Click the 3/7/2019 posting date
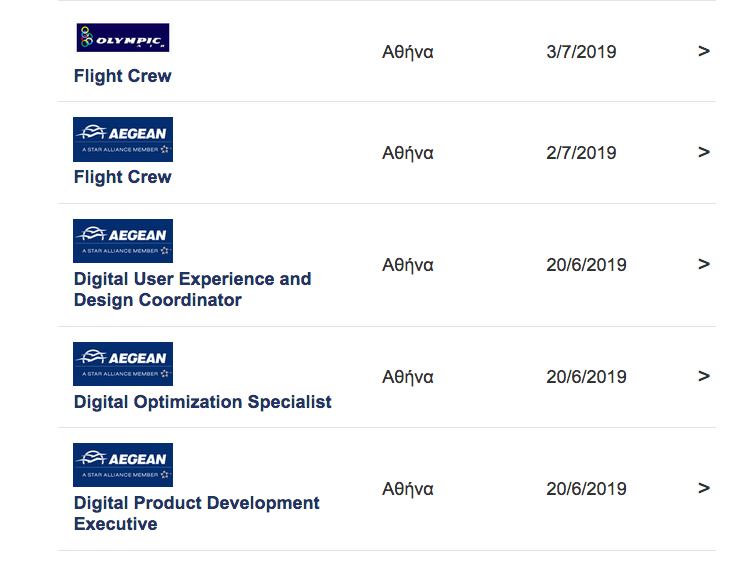This screenshot has height=566, width=753. 581,52
